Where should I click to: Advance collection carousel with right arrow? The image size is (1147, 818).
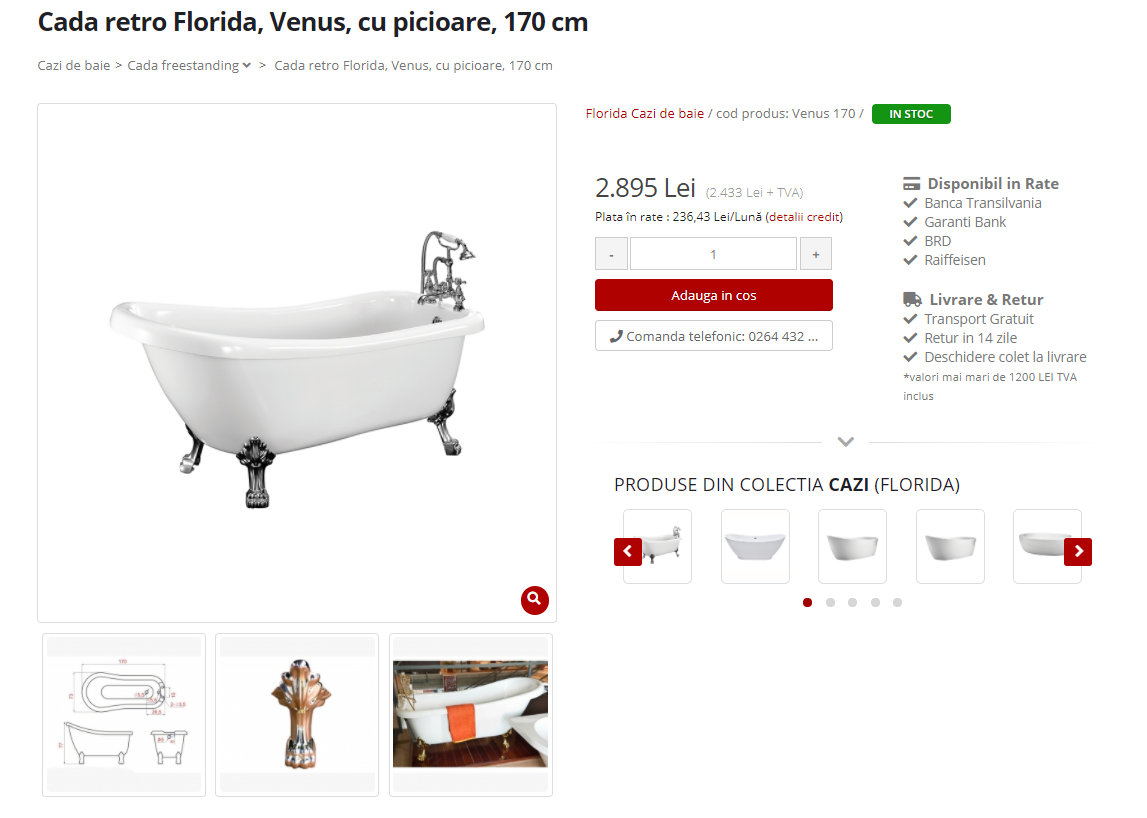tap(1078, 552)
